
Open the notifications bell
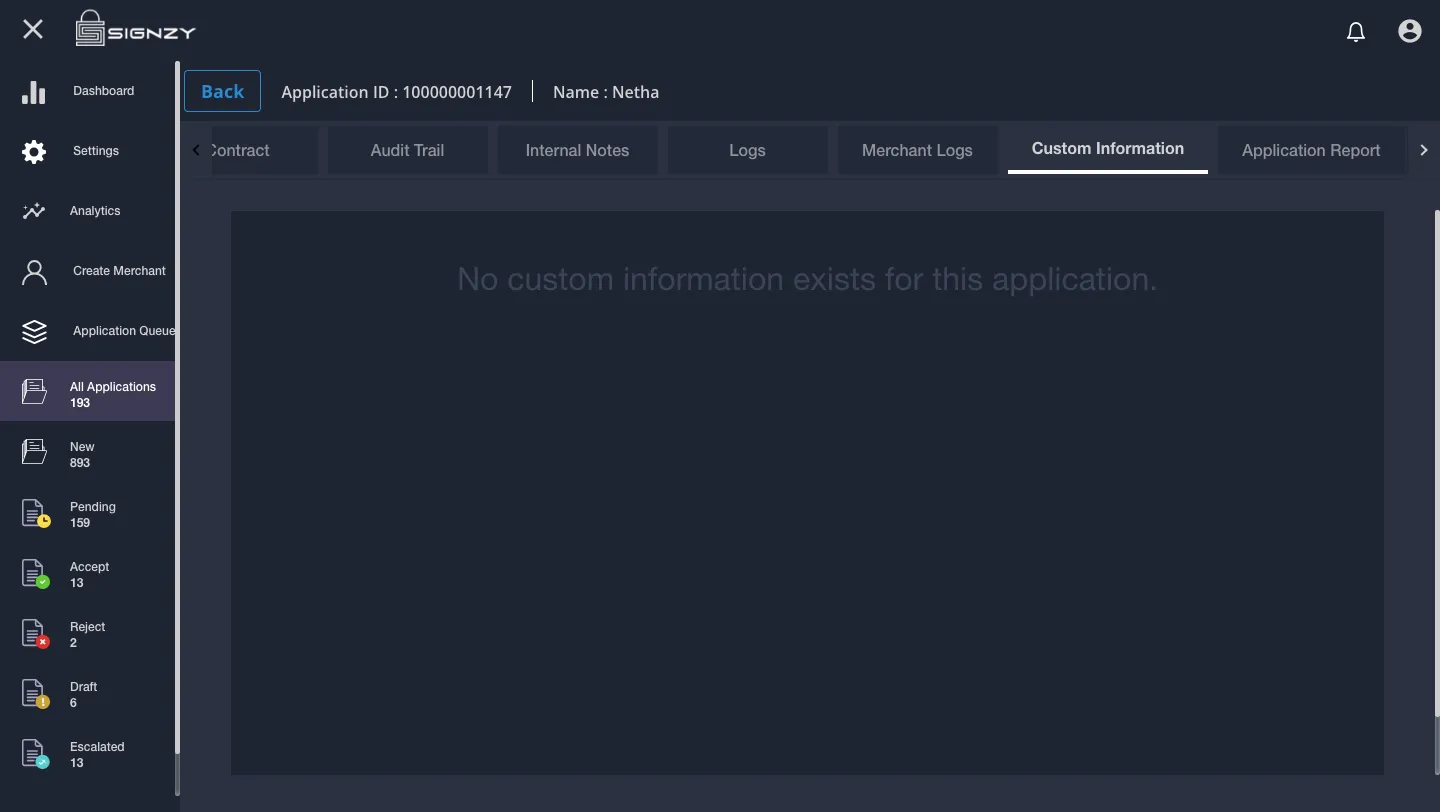click(1356, 32)
